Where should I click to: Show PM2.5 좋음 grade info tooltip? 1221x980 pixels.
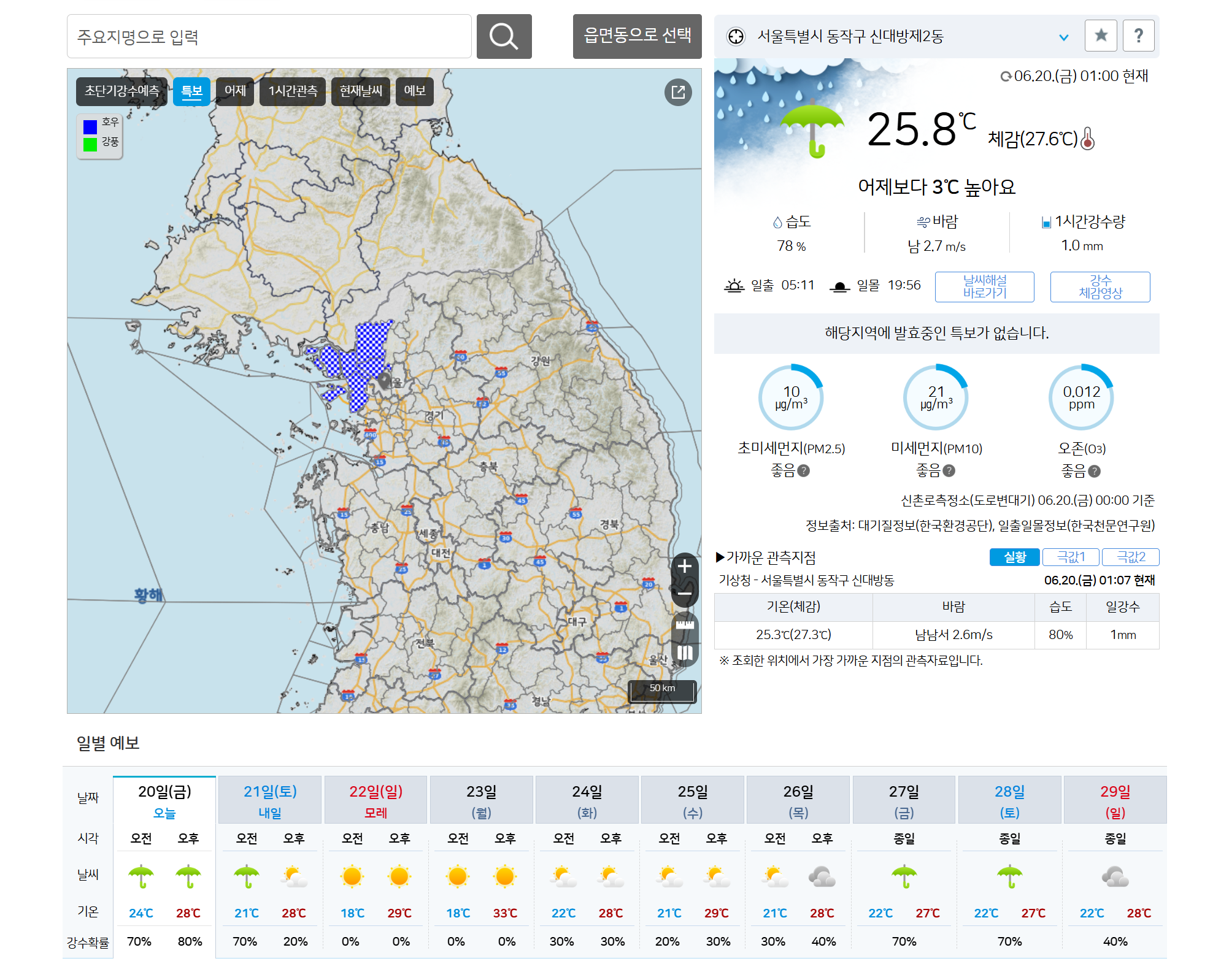pos(804,471)
